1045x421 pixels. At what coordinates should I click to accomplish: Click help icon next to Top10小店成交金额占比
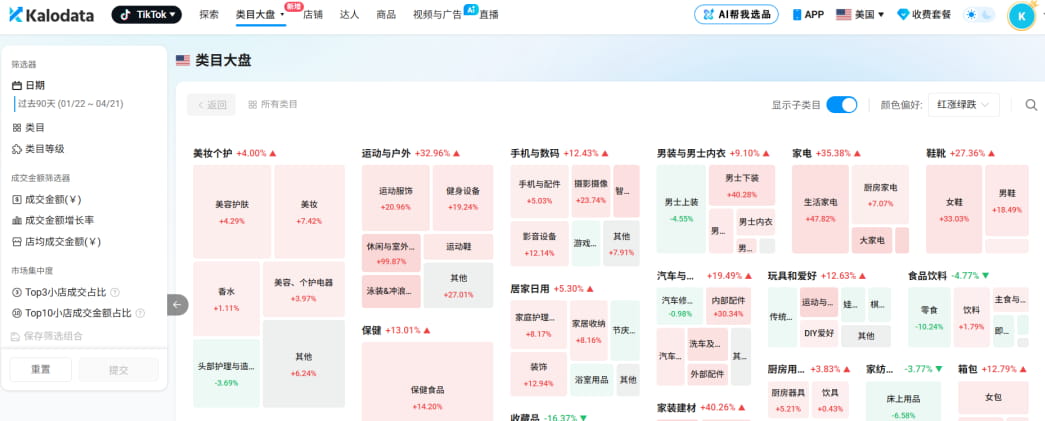click(140, 313)
